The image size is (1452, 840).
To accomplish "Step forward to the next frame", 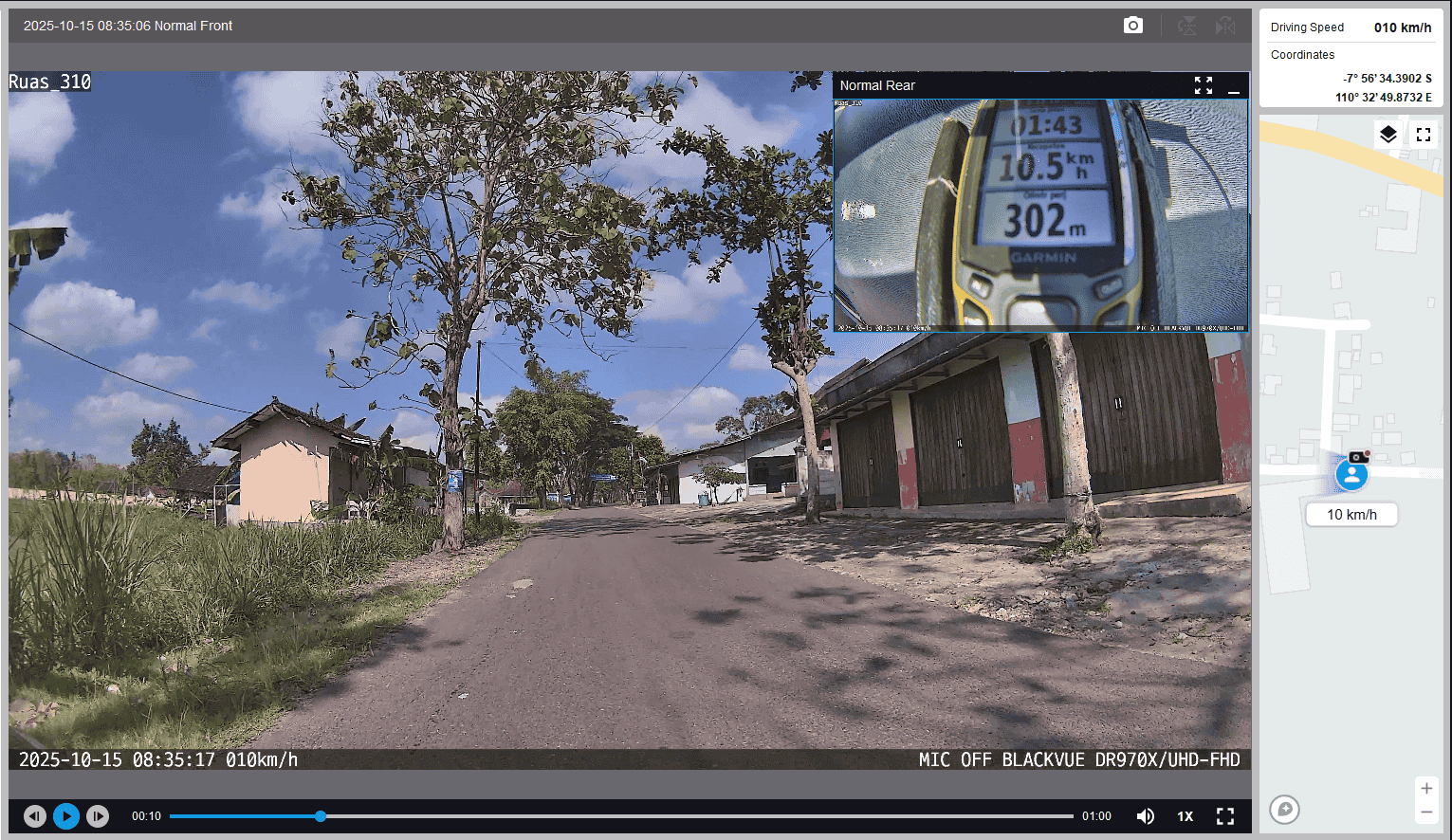I will (97, 816).
